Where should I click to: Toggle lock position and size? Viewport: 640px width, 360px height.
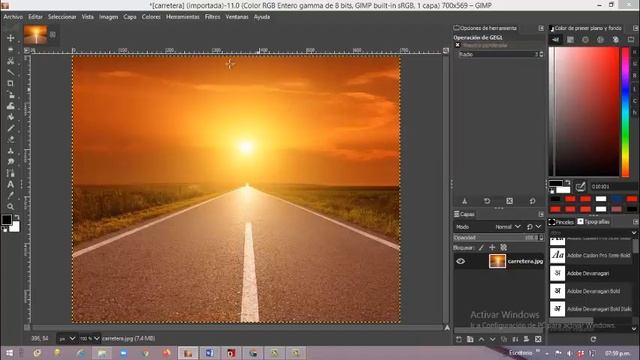point(492,248)
